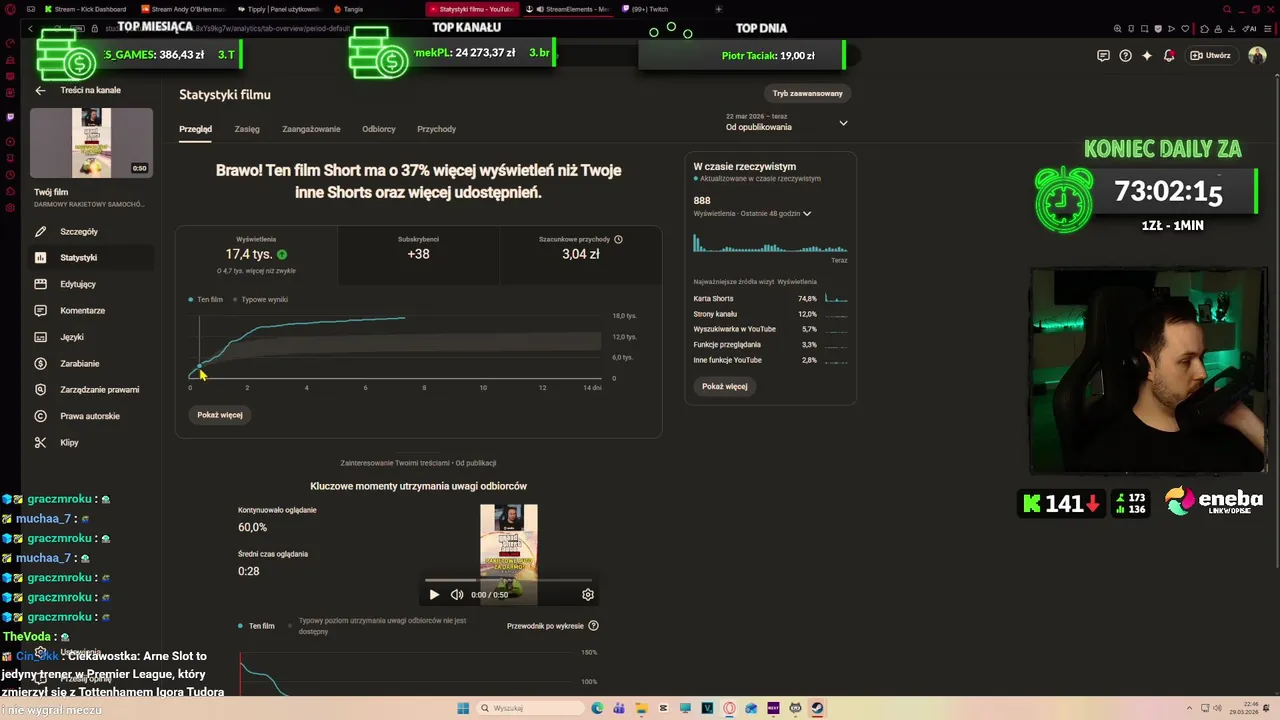Viewport: 1280px width, 720px height.
Task: Expand Od opublikowania date range dropdown
Action: (x=787, y=122)
